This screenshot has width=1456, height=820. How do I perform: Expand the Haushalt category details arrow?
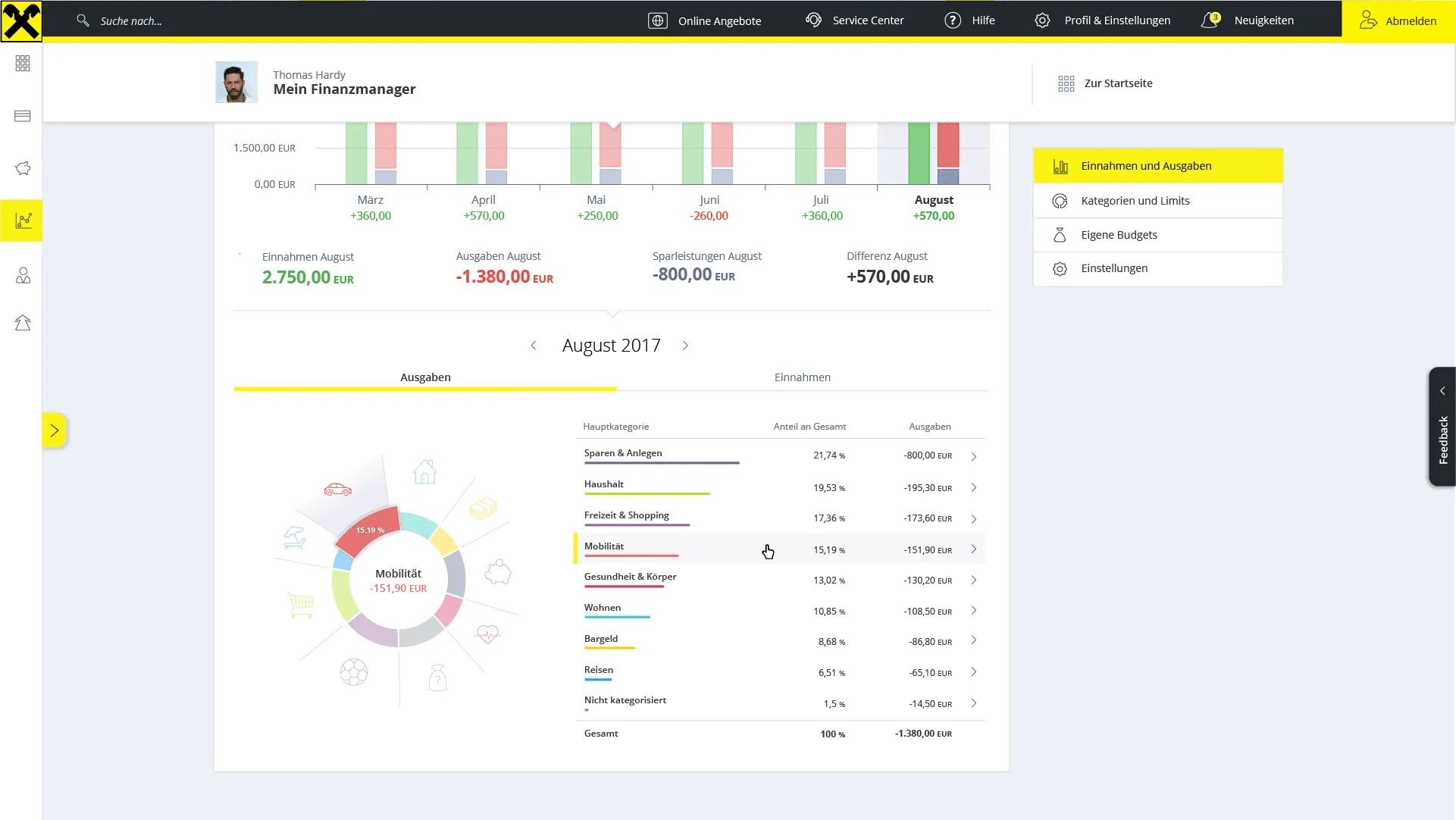point(973,487)
